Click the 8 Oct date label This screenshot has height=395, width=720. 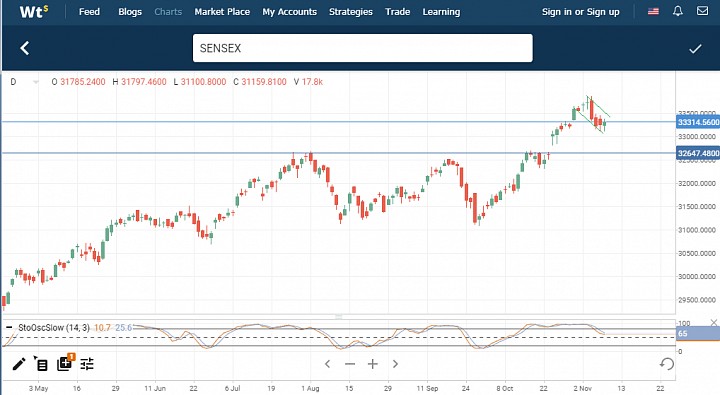(x=505, y=389)
